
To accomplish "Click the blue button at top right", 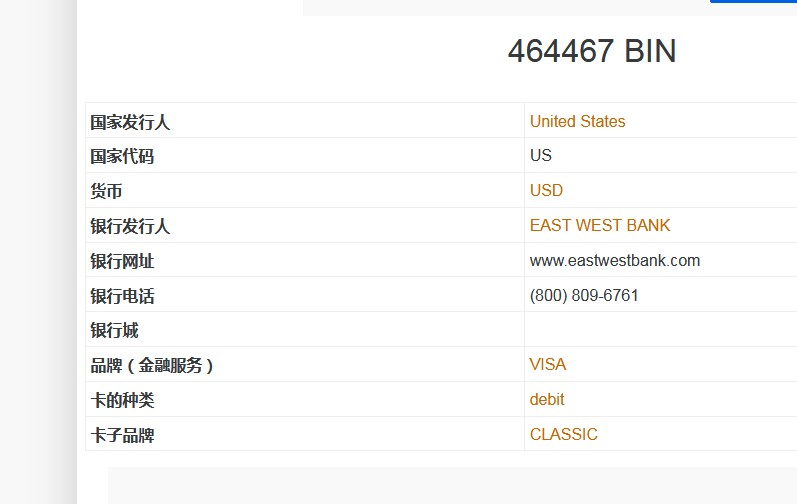I will 753,2.
